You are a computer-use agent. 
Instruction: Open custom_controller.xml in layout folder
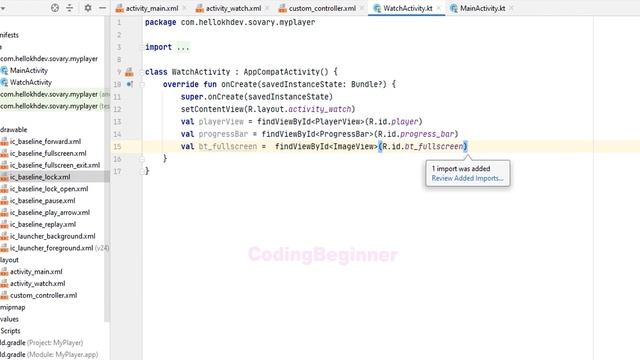[x=43, y=296]
